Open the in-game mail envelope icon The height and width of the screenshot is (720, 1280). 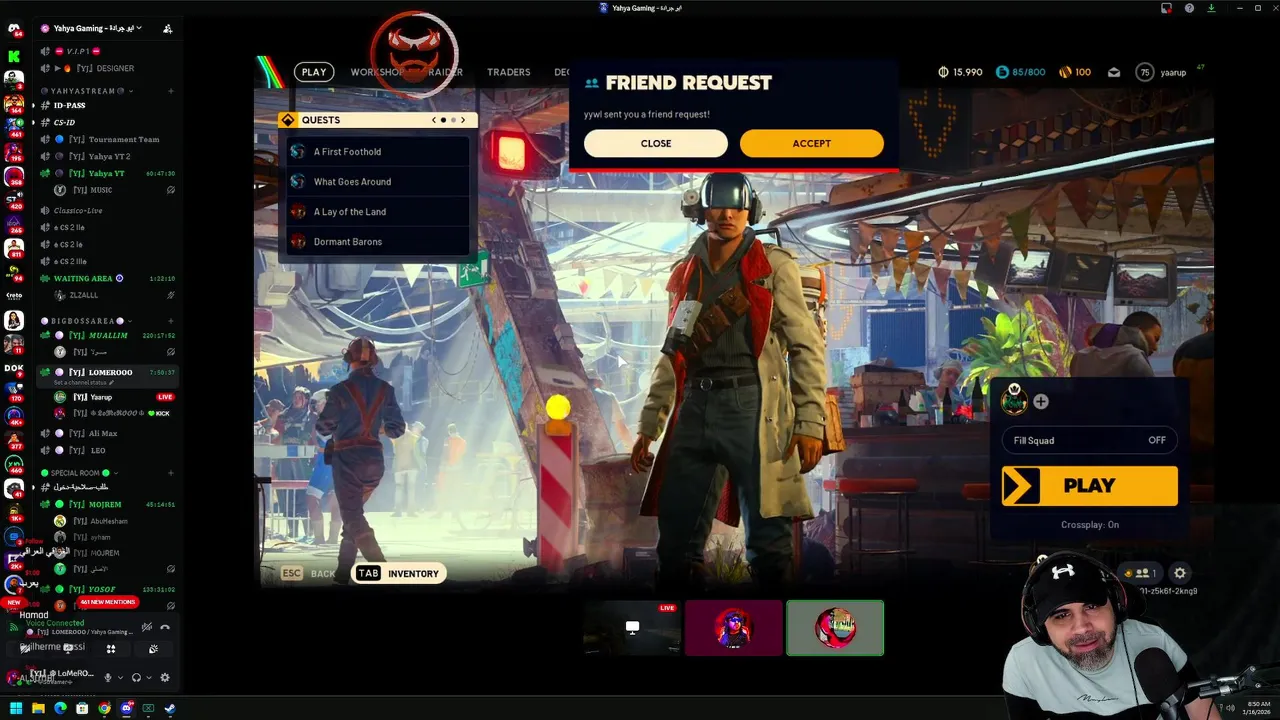coord(1114,72)
